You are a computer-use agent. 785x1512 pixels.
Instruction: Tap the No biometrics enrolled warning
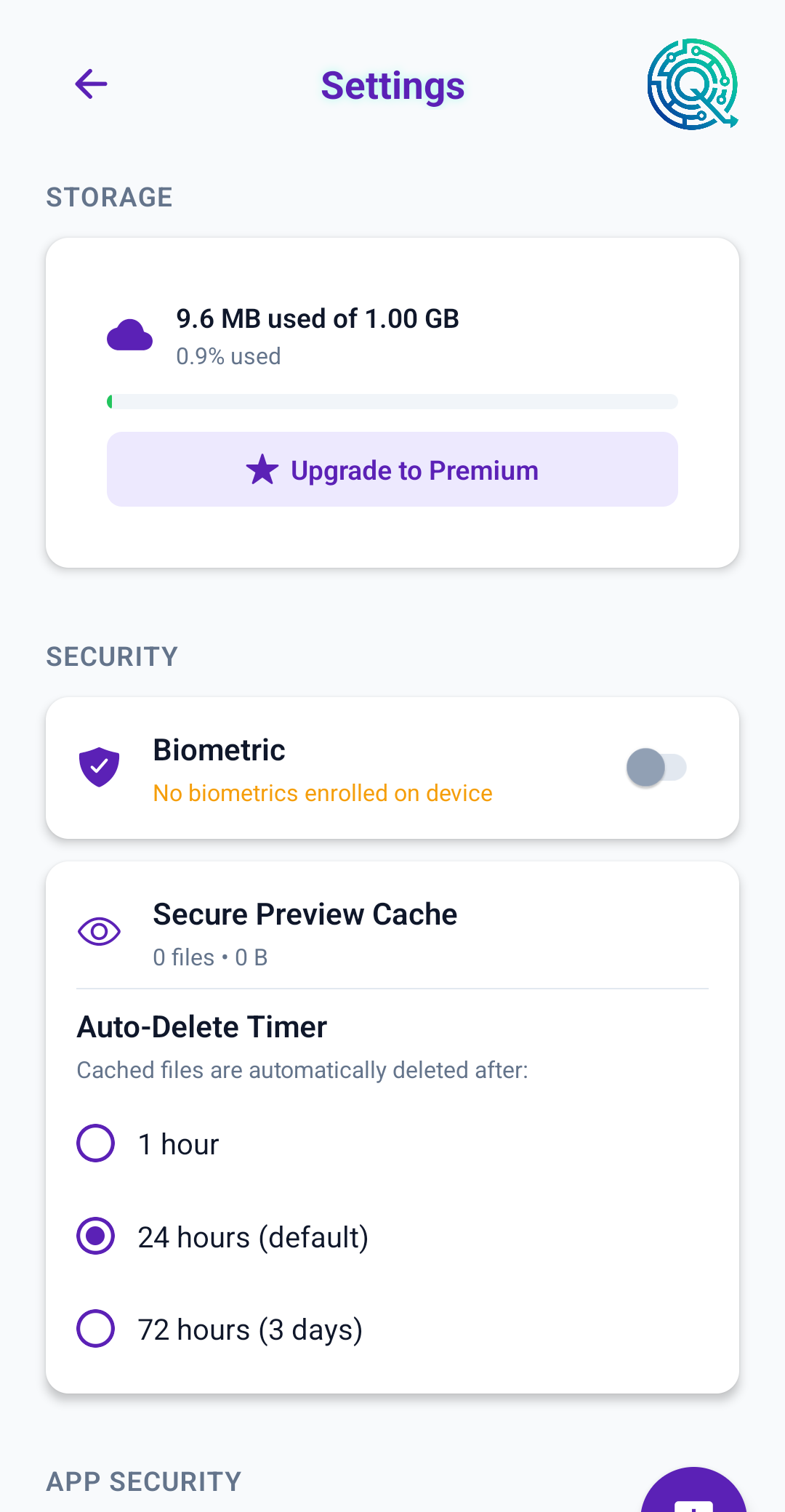[x=323, y=793]
